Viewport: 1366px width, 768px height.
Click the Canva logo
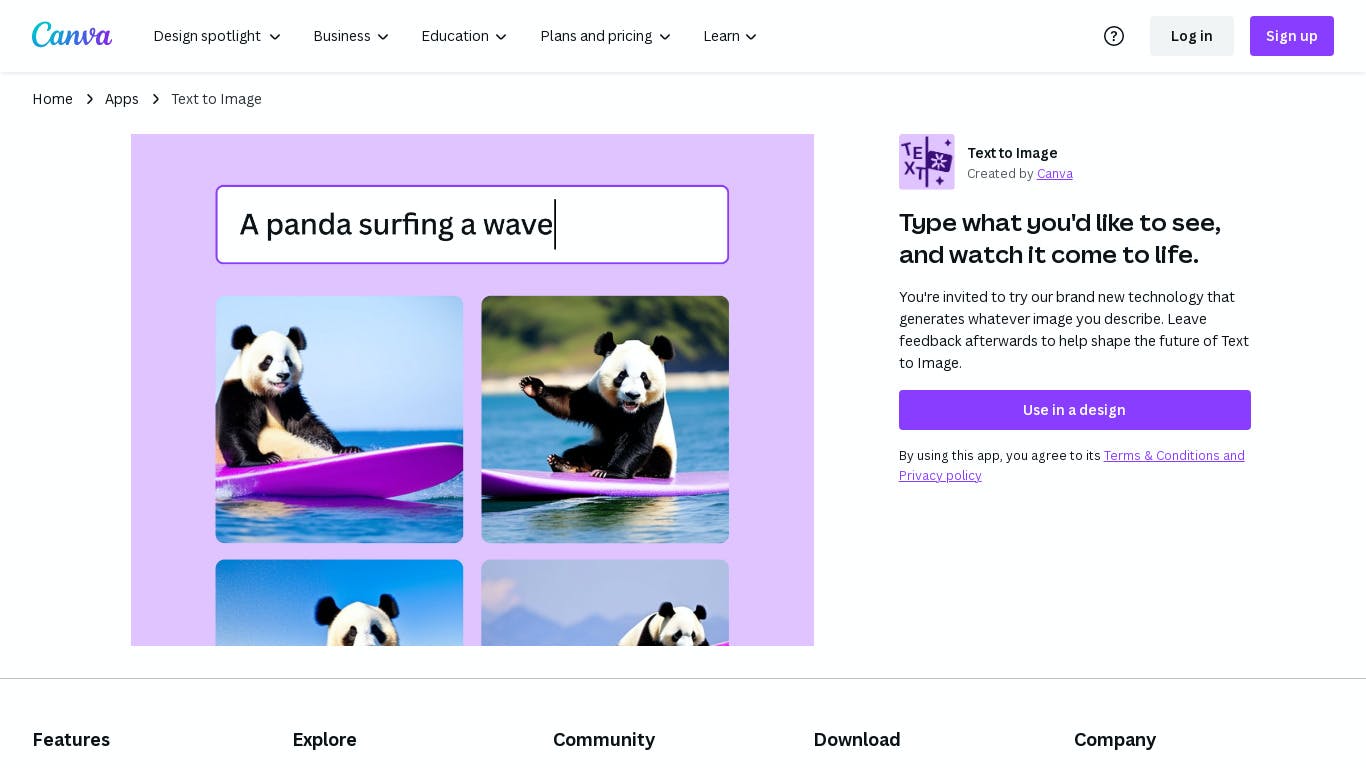pos(72,35)
